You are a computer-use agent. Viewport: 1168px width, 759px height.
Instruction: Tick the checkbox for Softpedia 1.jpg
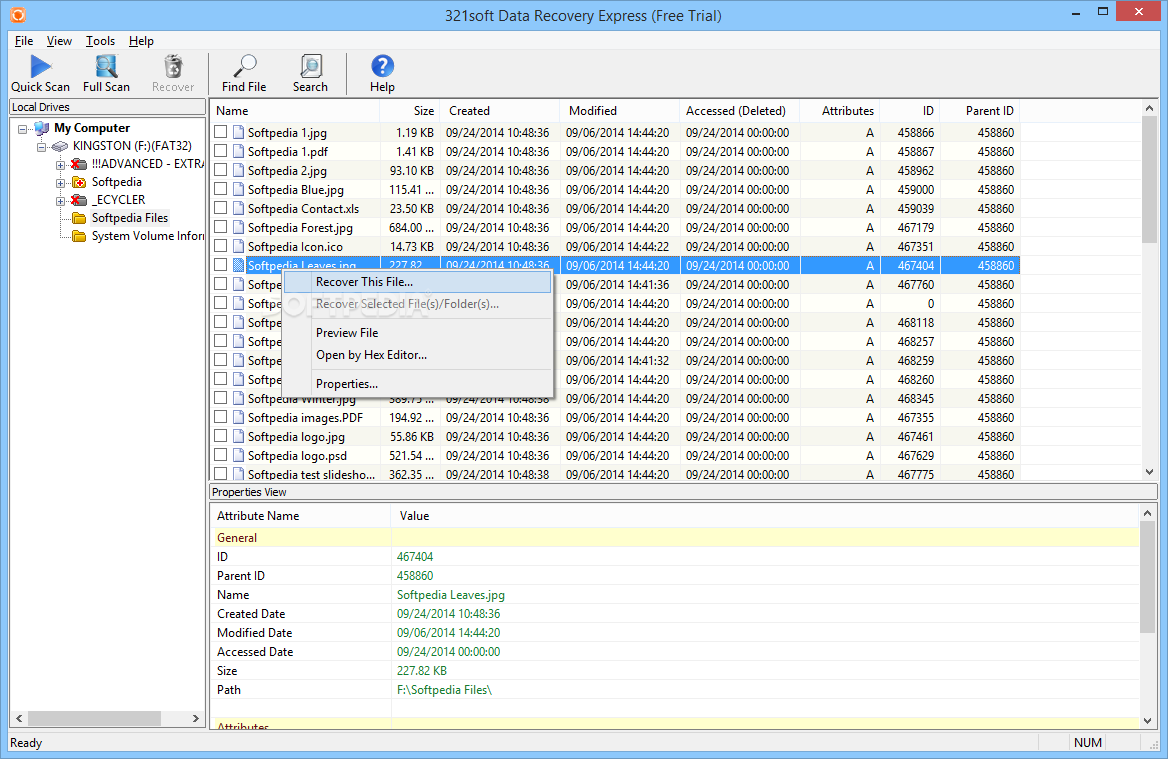tap(220, 132)
